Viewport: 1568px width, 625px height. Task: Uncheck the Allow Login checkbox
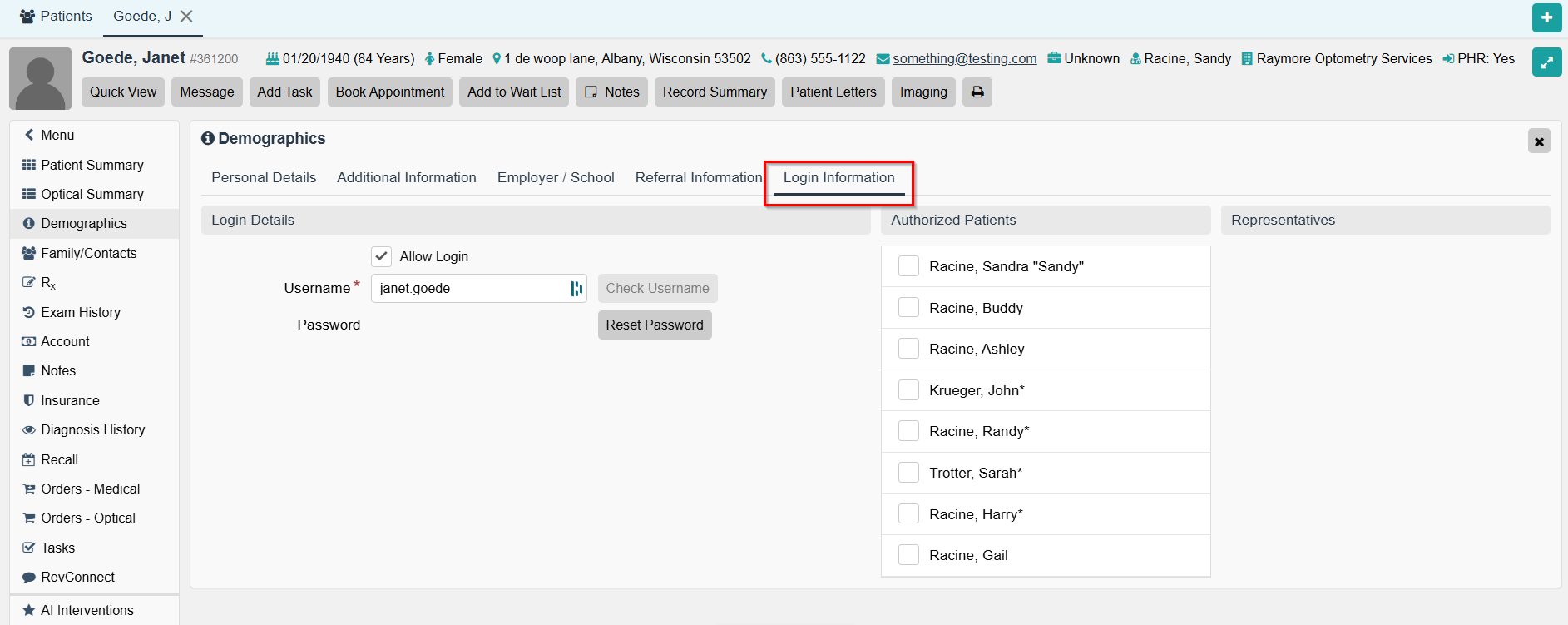[x=382, y=256]
